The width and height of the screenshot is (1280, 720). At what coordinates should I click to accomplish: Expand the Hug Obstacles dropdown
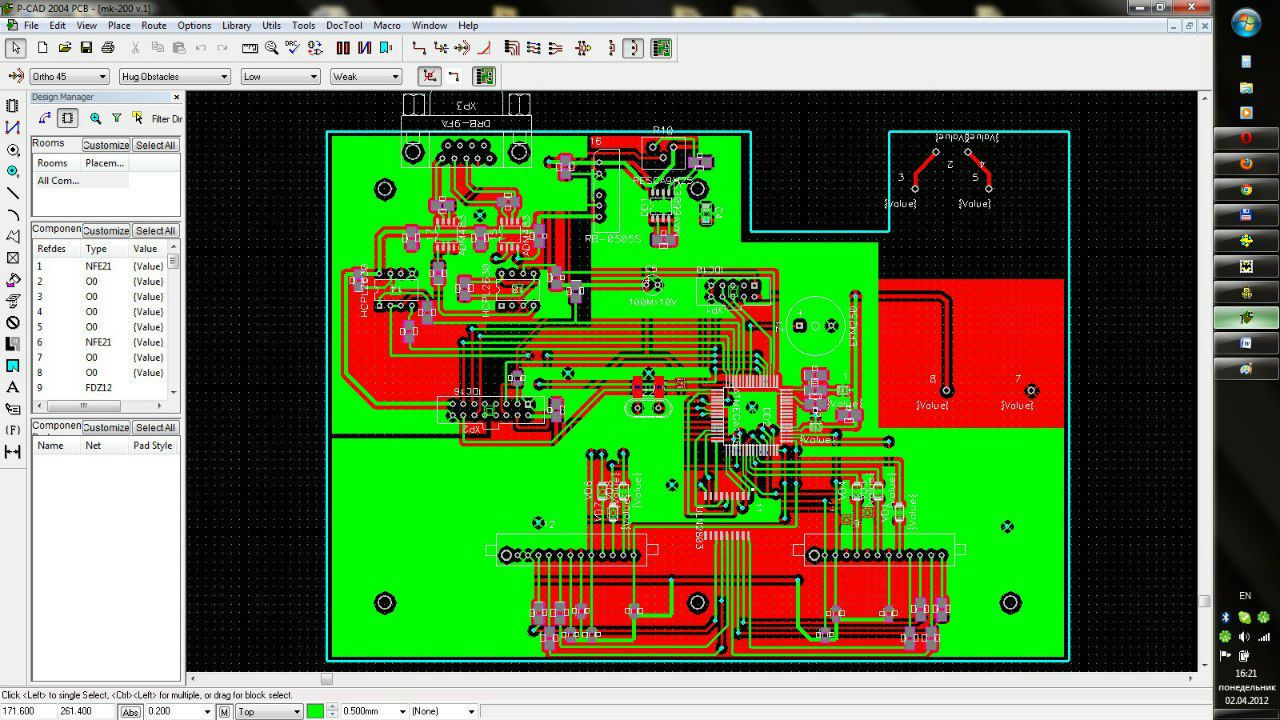[174, 76]
